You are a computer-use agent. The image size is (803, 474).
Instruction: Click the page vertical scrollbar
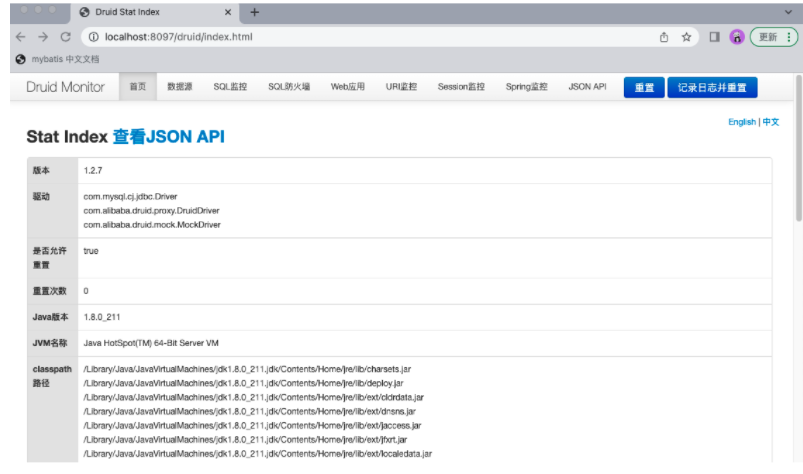pyautogui.click(x=798, y=148)
